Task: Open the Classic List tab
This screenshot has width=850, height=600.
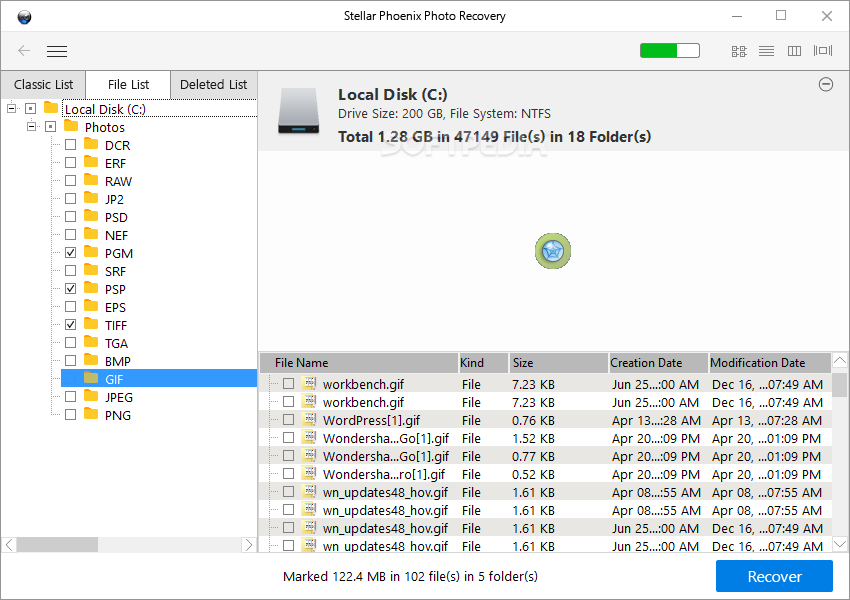Action: 43,85
